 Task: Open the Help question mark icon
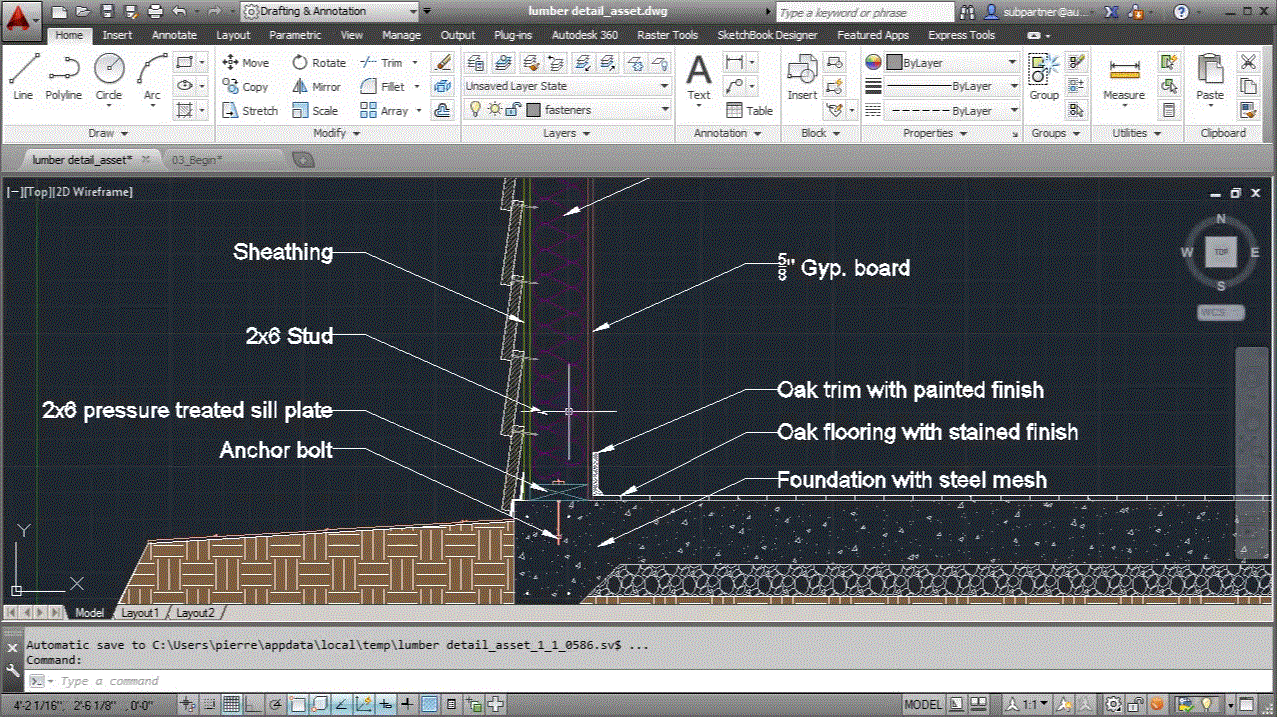1181,12
